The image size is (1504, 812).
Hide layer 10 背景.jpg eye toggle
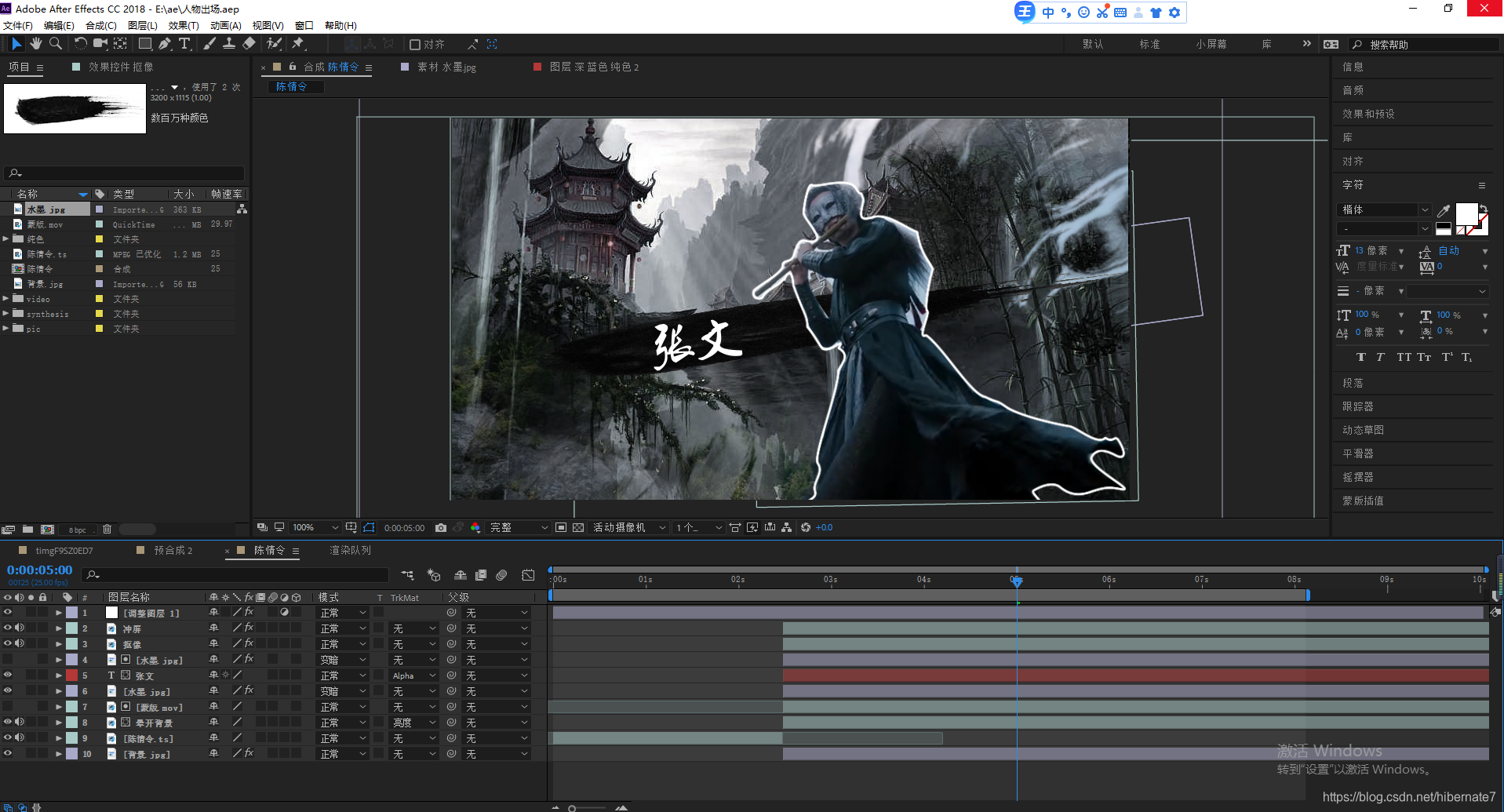pos(8,754)
